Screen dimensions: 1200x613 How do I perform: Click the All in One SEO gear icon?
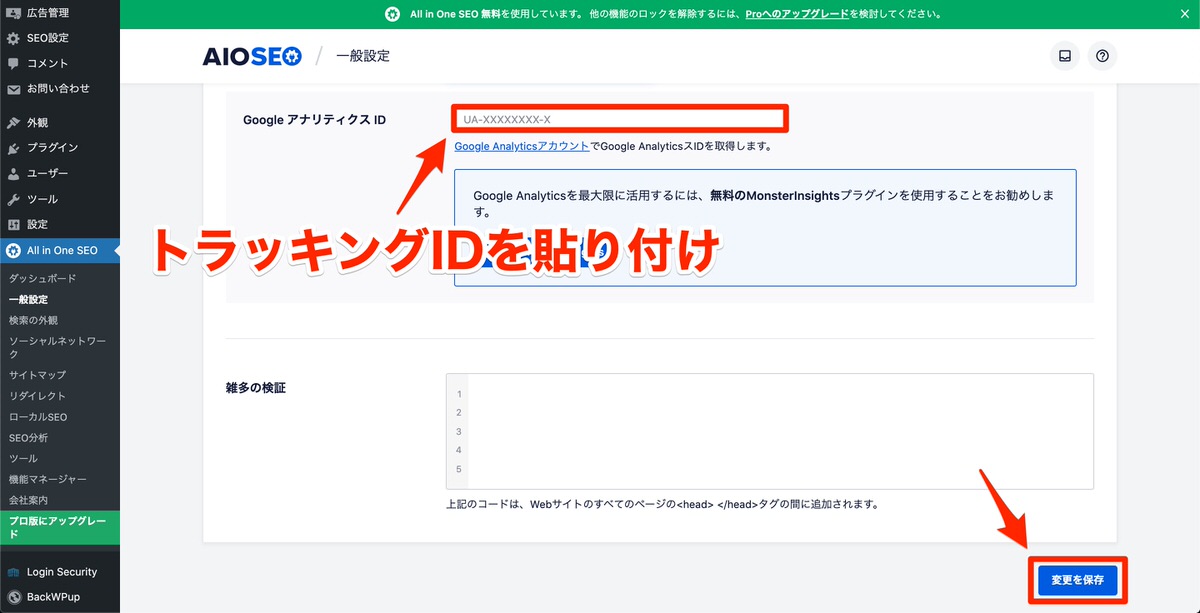(13, 250)
